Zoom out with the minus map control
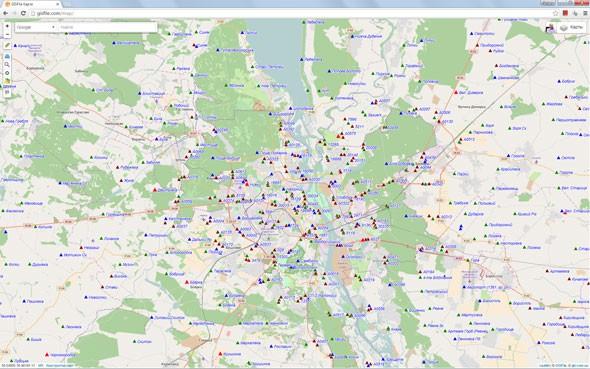The height and width of the screenshot is (369, 590). [7, 34]
